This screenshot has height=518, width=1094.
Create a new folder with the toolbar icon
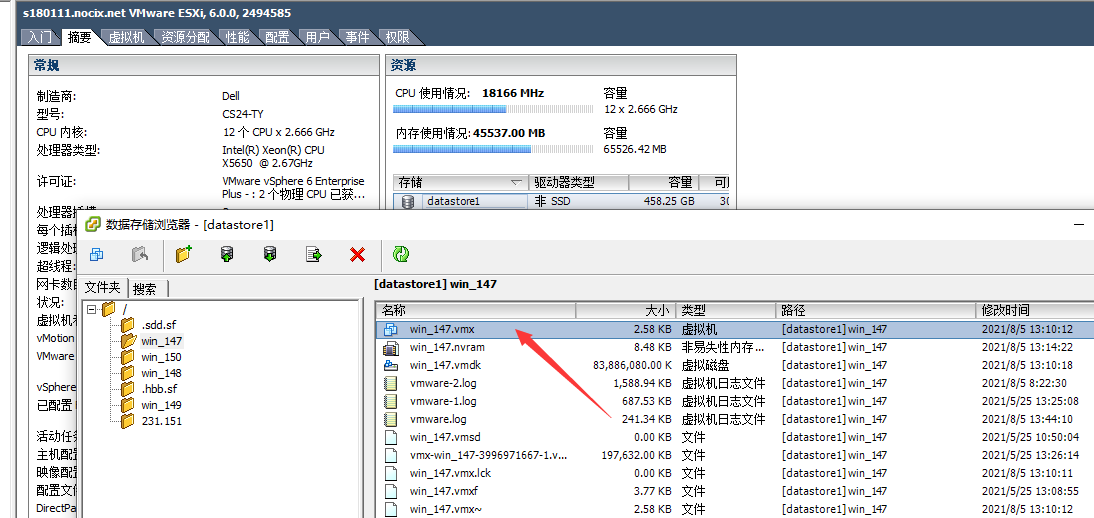(x=183, y=254)
